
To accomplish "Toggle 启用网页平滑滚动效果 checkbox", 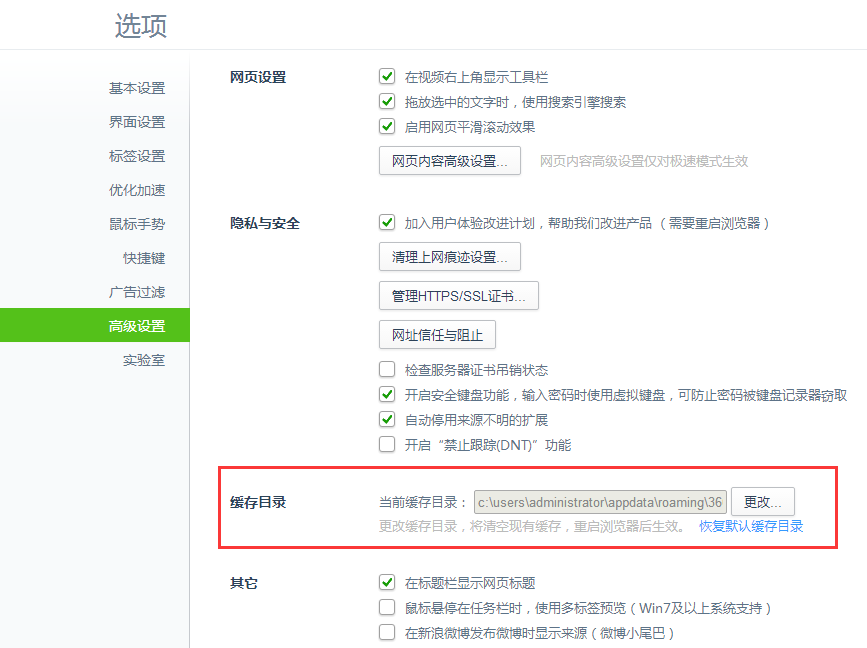I will 387,127.
